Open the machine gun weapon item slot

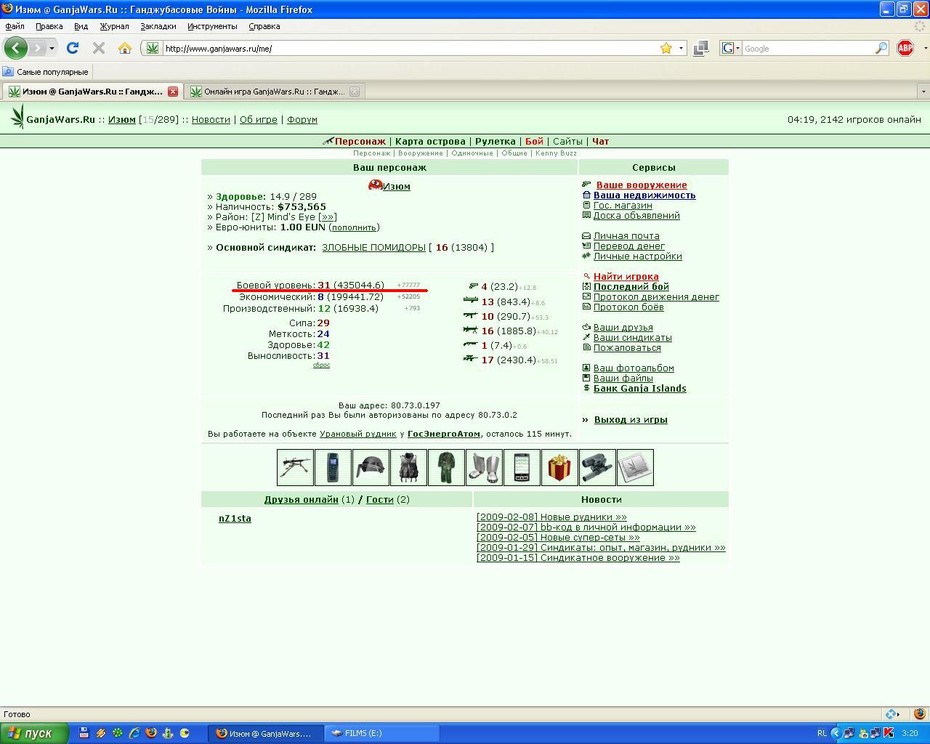[295, 467]
